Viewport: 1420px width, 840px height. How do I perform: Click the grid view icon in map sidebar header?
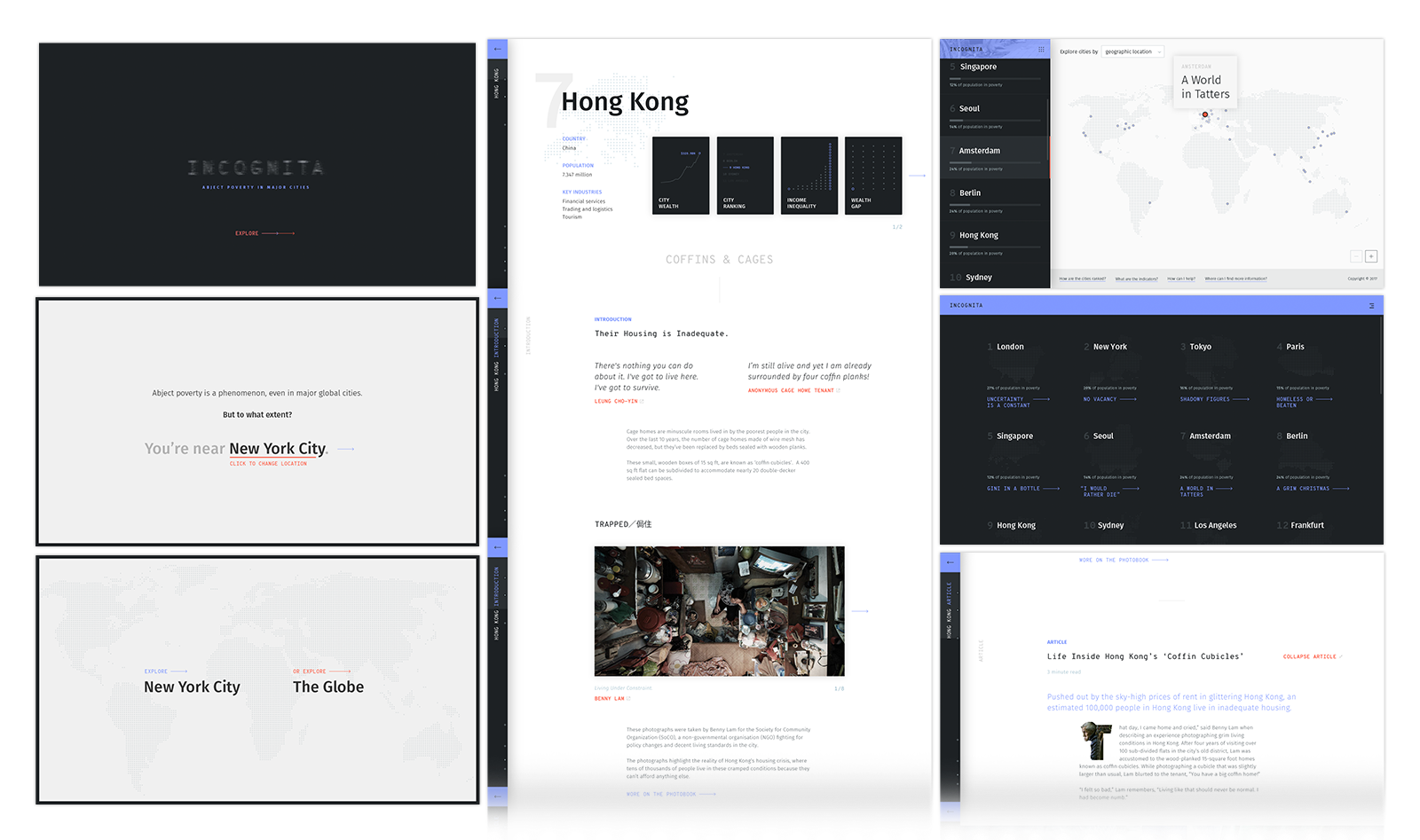1041,49
